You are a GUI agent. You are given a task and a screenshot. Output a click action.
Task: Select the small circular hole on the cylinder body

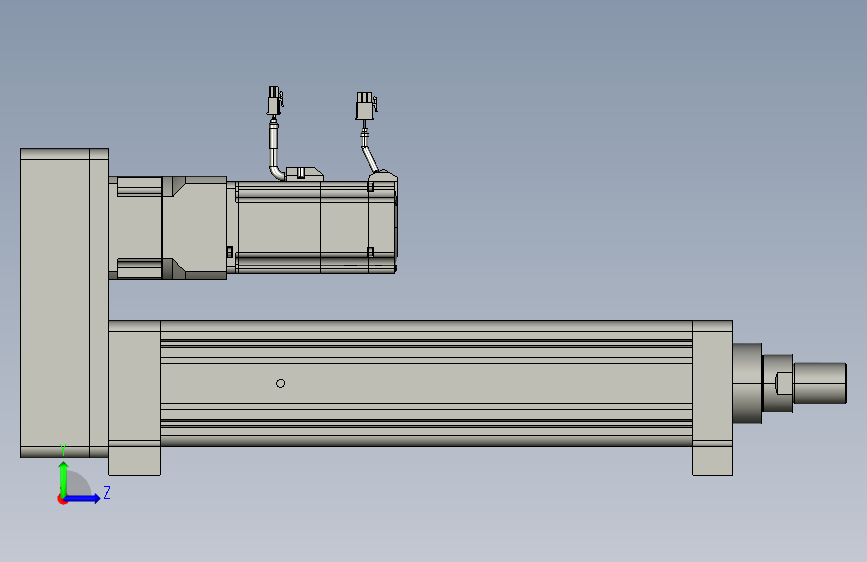[280, 383]
